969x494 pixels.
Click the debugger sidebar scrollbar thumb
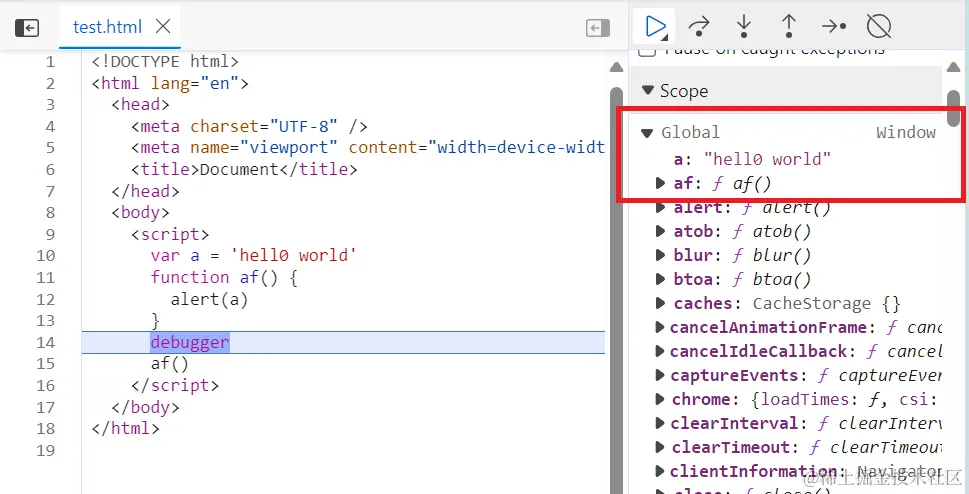coord(954,108)
